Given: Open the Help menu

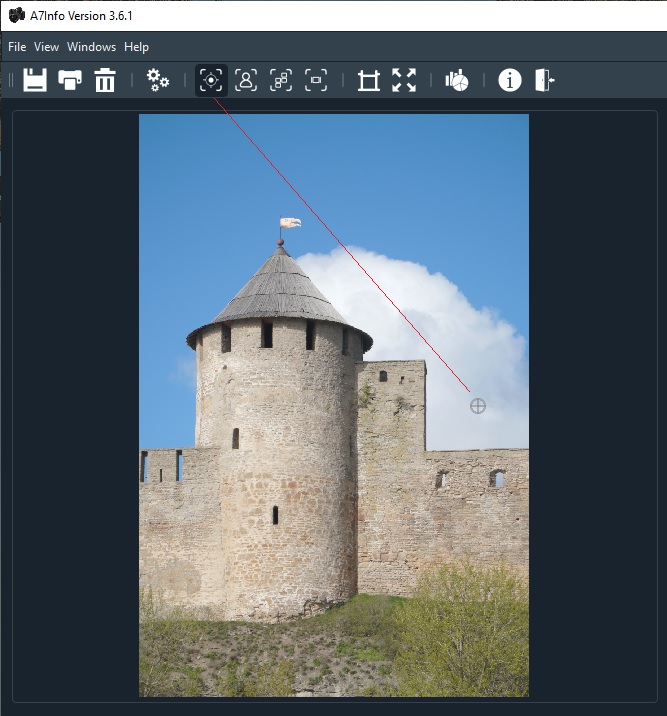Looking at the screenshot, I should coord(136,47).
